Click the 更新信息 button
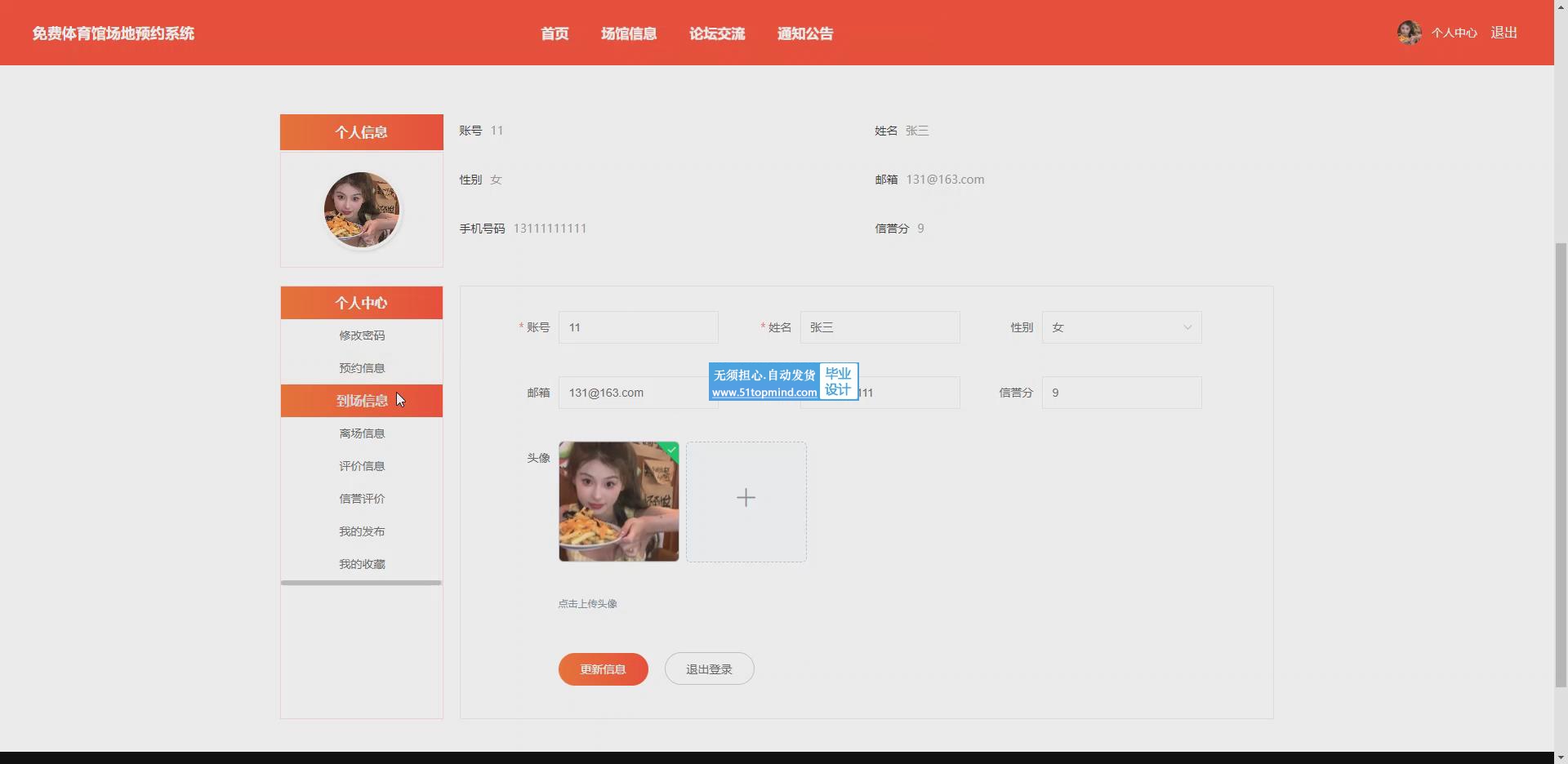The image size is (1568, 764). coord(603,669)
